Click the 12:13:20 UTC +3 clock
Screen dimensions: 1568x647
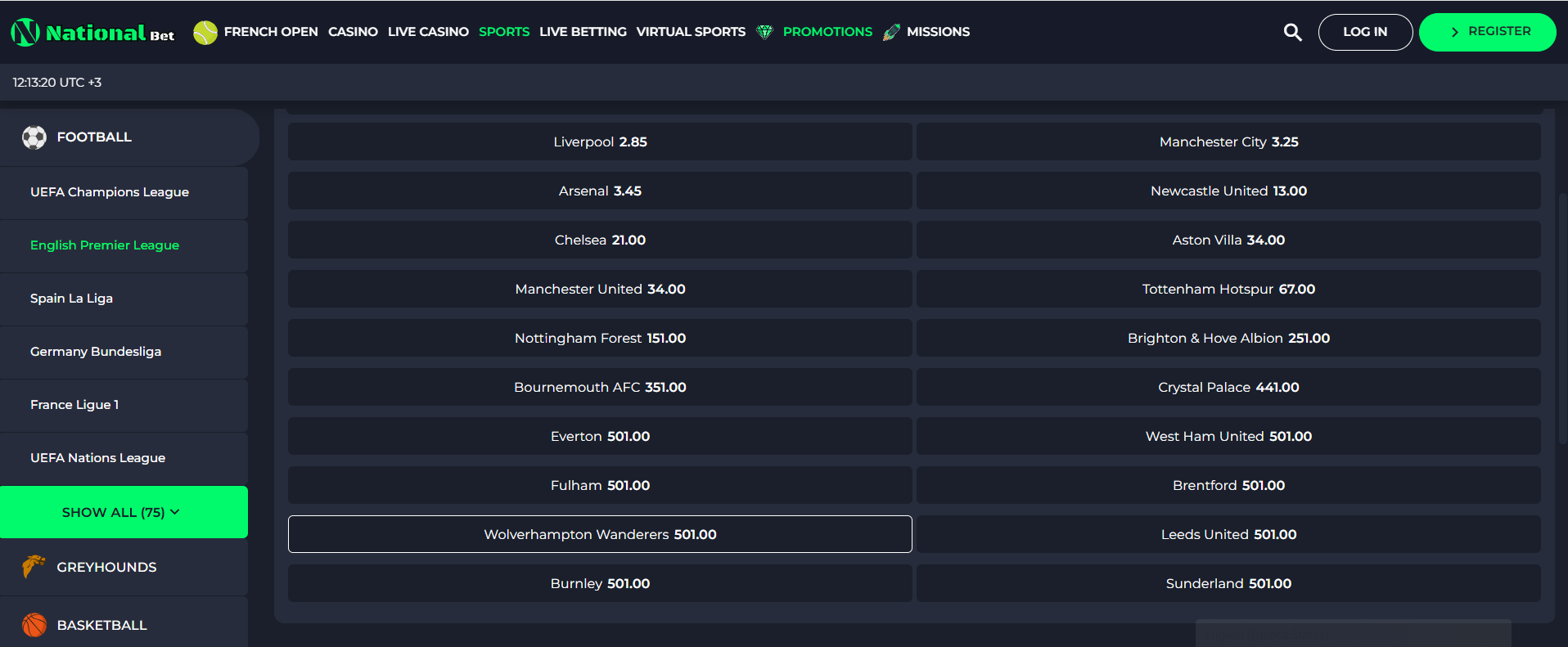(x=57, y=83)
